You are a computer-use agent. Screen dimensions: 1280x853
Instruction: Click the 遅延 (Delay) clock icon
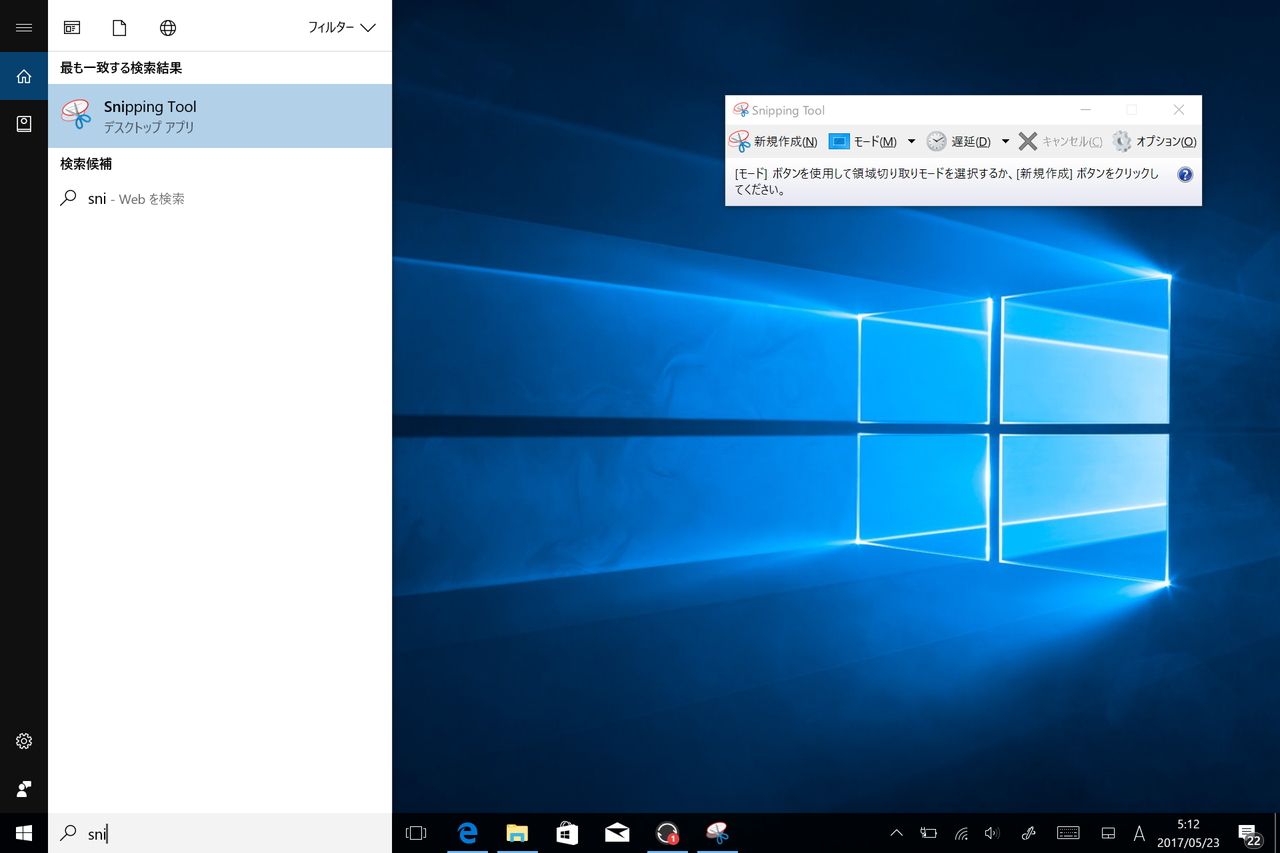(x=937, y=141)
